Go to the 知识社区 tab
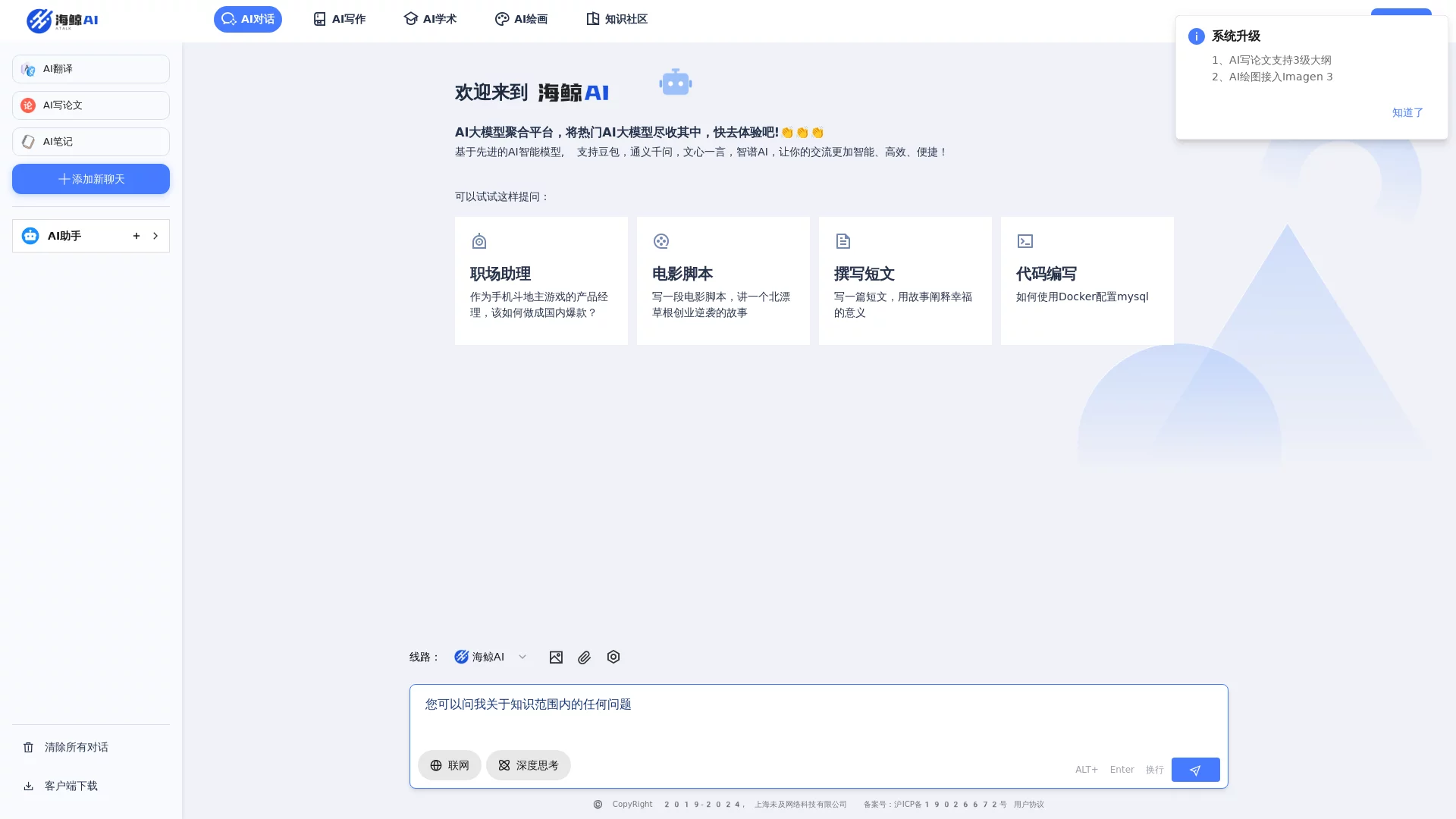 617,19
